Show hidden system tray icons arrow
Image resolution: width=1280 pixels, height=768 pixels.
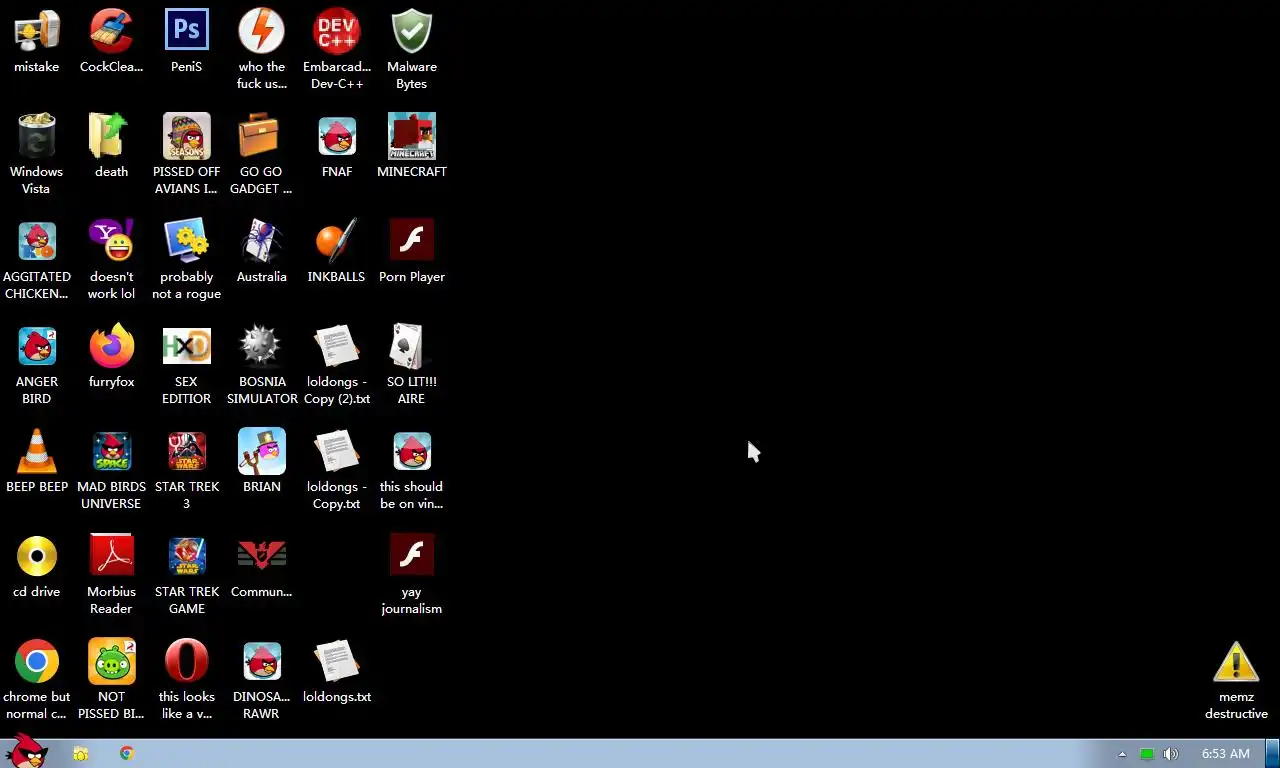pyautogui.click(x=1122, y=754)
